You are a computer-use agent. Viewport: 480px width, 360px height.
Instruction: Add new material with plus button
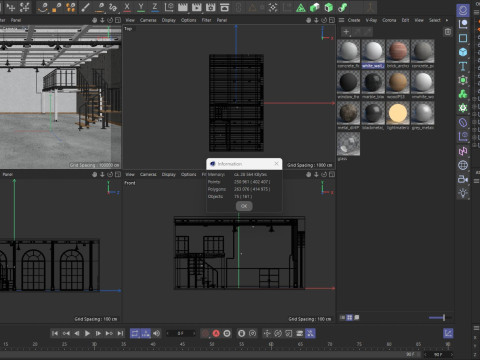tap(346, 32)
